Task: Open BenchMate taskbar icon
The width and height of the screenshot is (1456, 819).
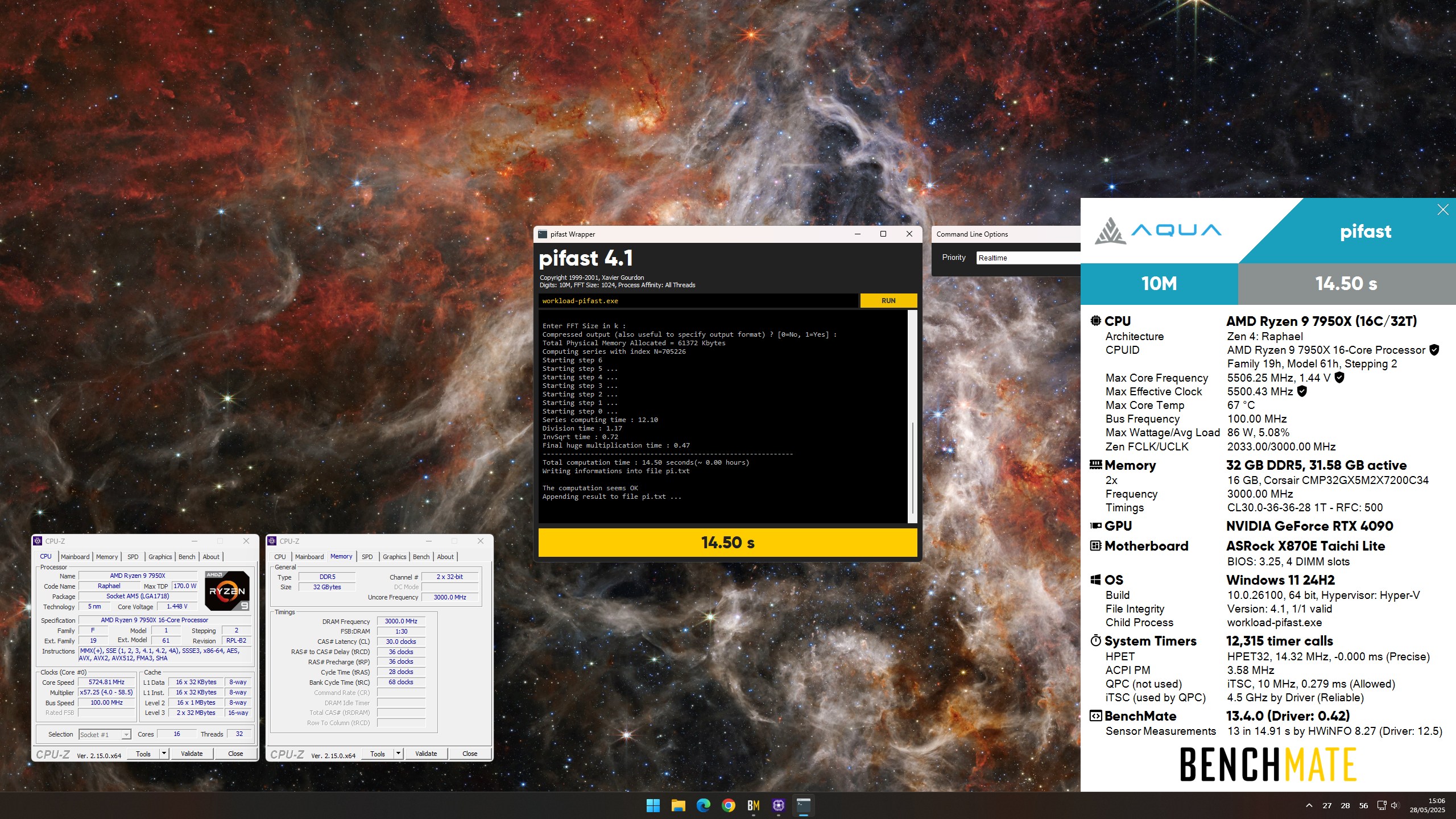Action: [754, 805]
